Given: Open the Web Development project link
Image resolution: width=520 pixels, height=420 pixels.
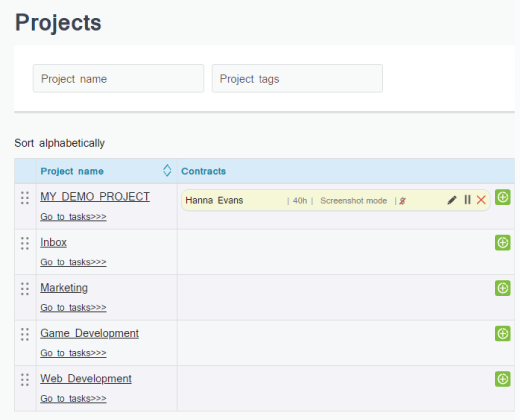Looking at the screenshot, I should click(x=86, y=379).
